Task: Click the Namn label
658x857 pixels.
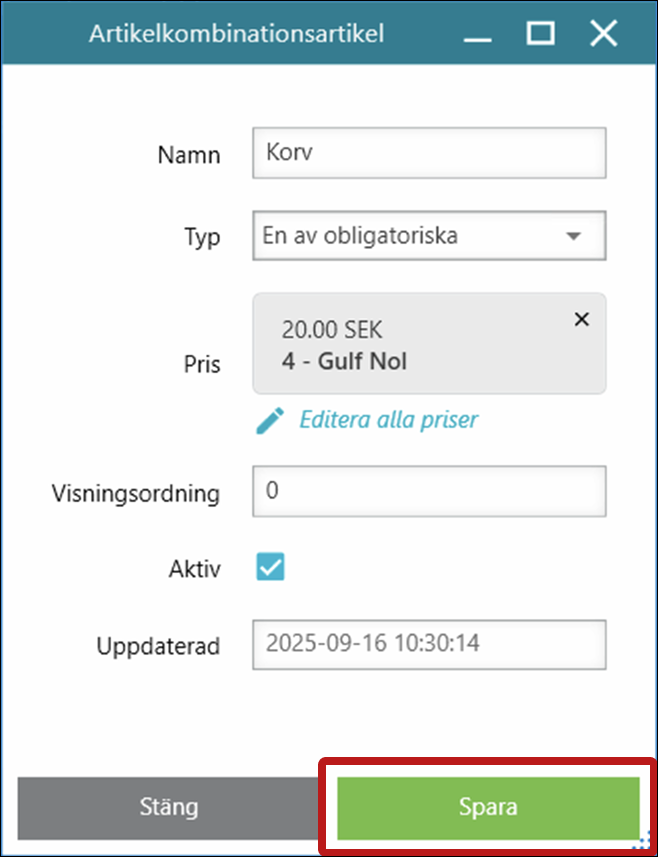Action: tap(189, 155)
